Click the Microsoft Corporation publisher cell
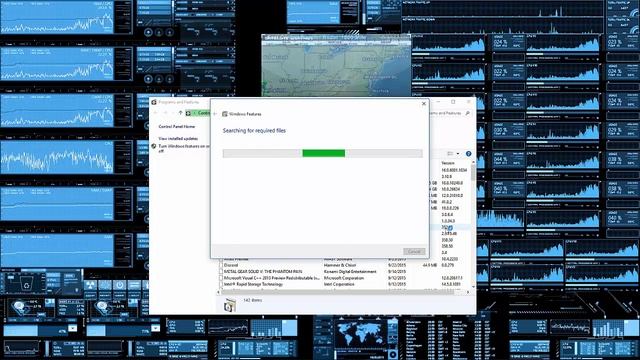640x360 pixels. tap(344, 278)
